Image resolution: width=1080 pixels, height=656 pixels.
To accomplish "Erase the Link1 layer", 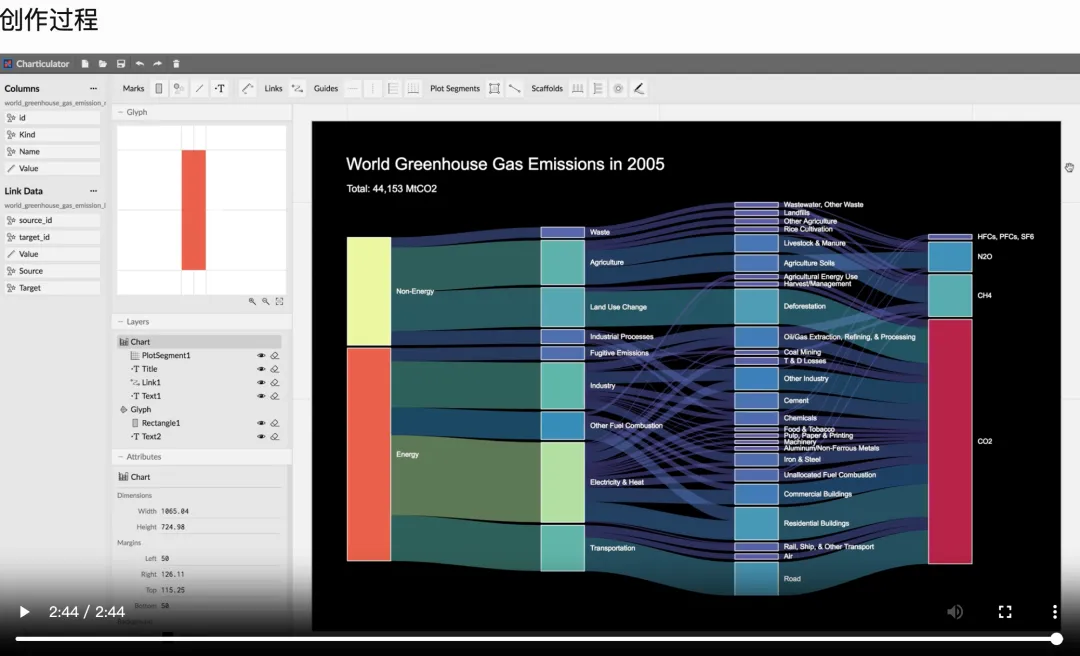I will coord(274,382).
